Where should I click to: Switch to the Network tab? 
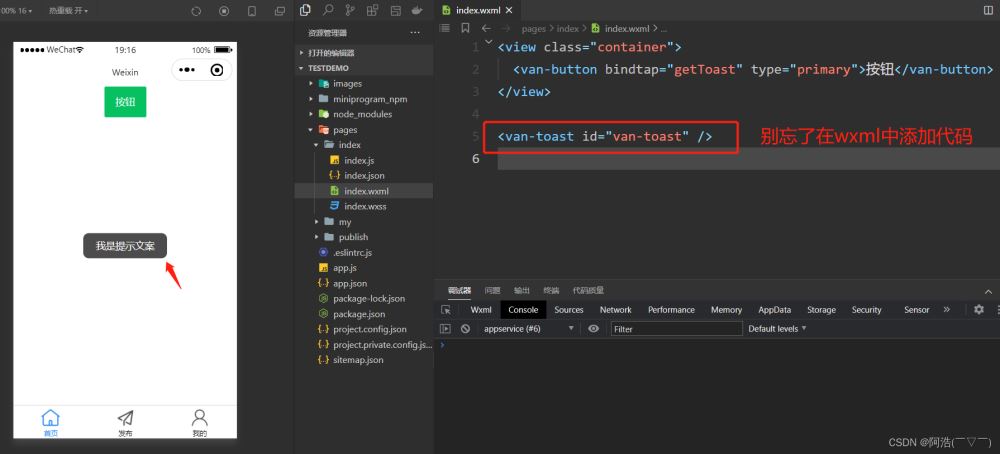(x=615, y=310)
